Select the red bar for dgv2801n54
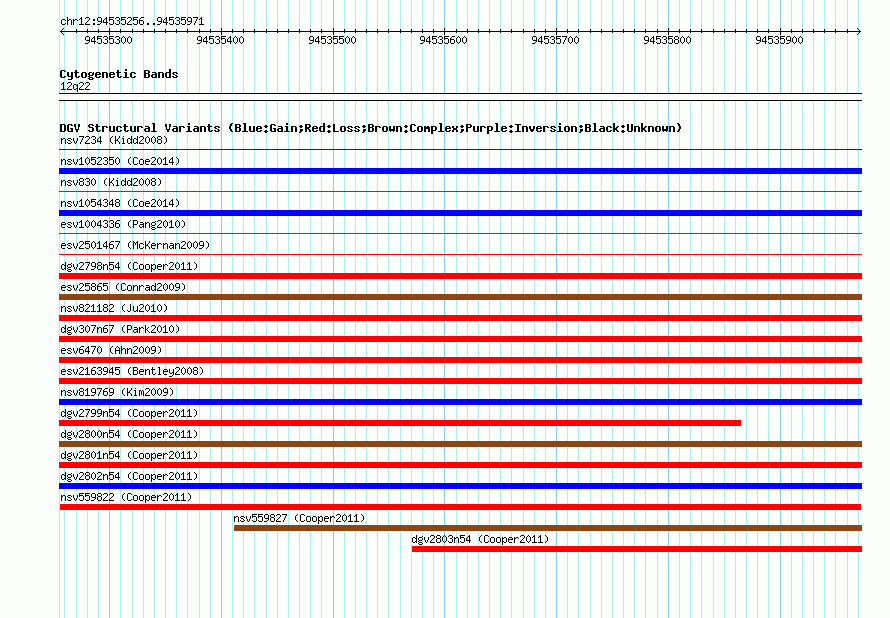Image resolution: width=890 pixels, height=618 pixels. [460, 465]
